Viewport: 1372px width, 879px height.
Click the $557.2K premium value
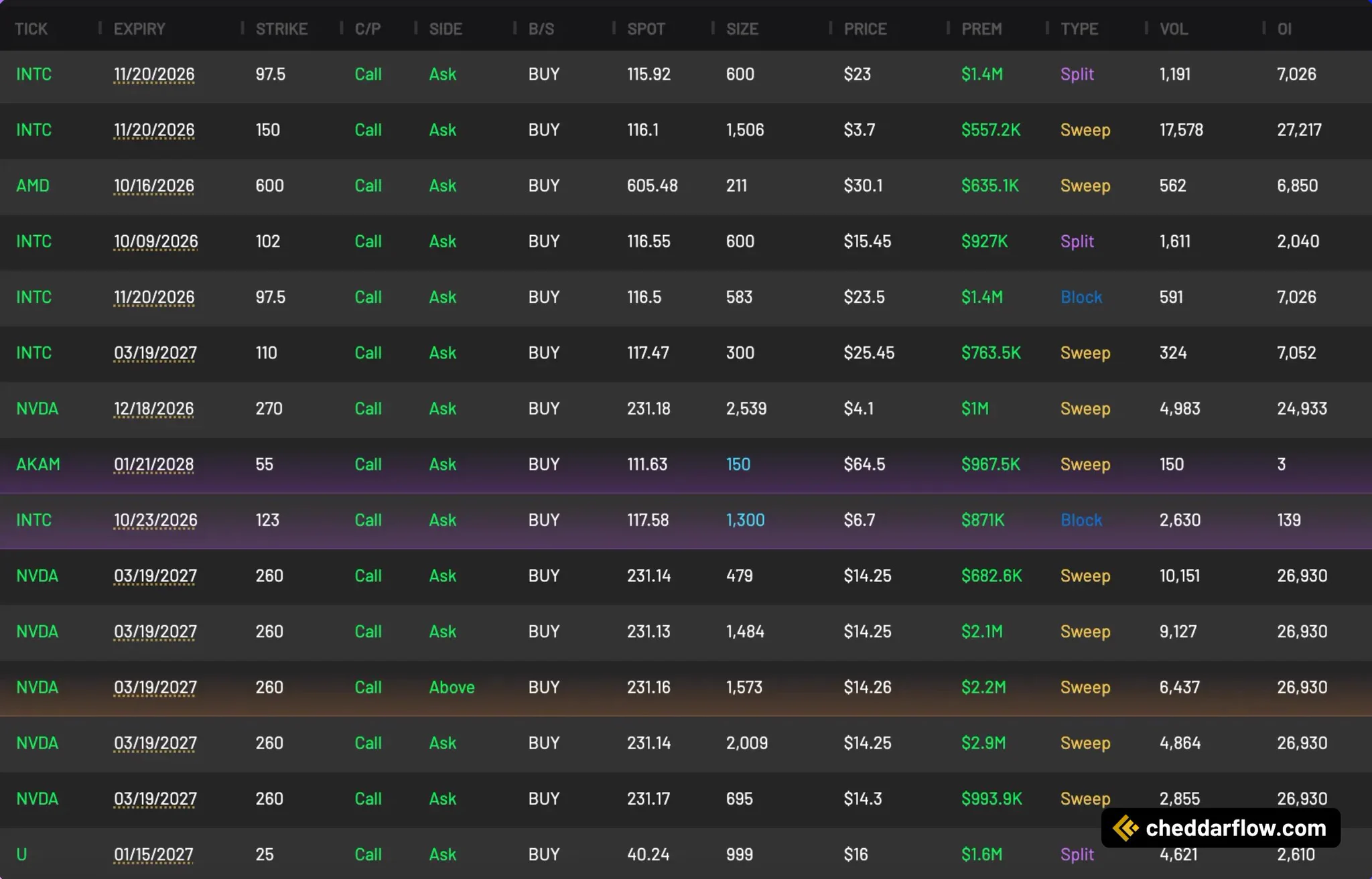pos(991,130)
